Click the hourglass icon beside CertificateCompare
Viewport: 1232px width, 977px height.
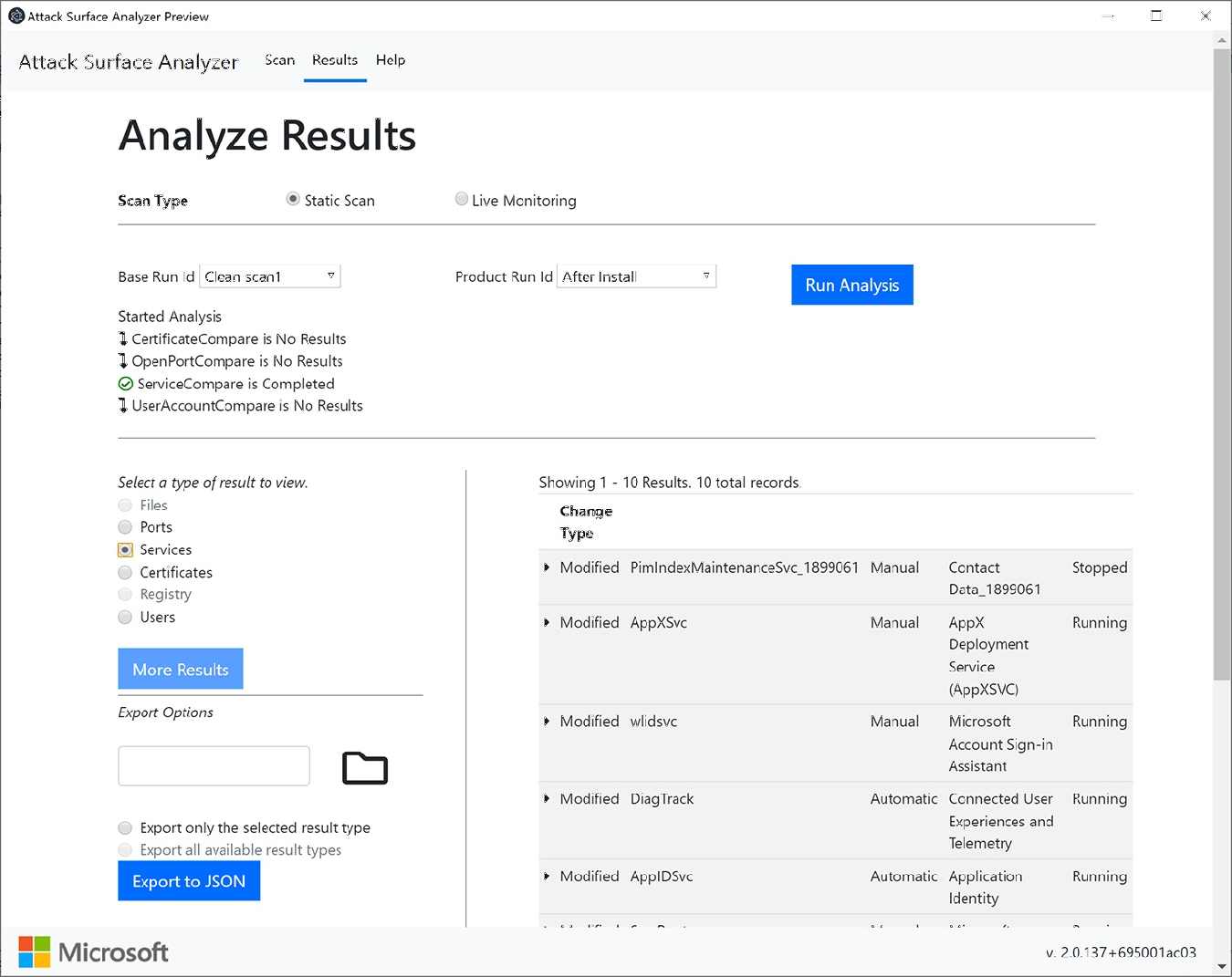(x=123, y=338)
